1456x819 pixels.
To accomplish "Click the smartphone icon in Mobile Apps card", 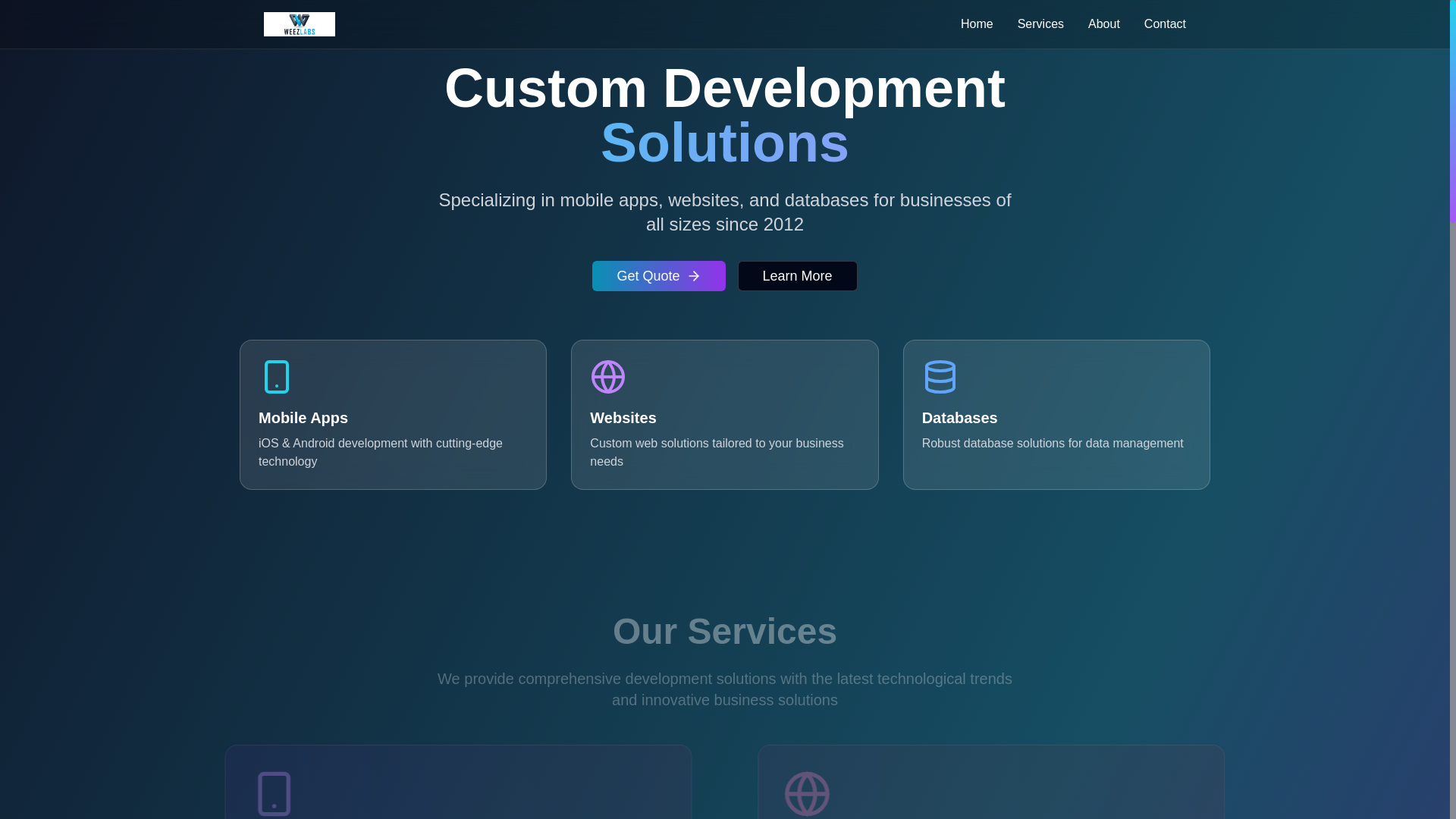I will coord(277,377).
